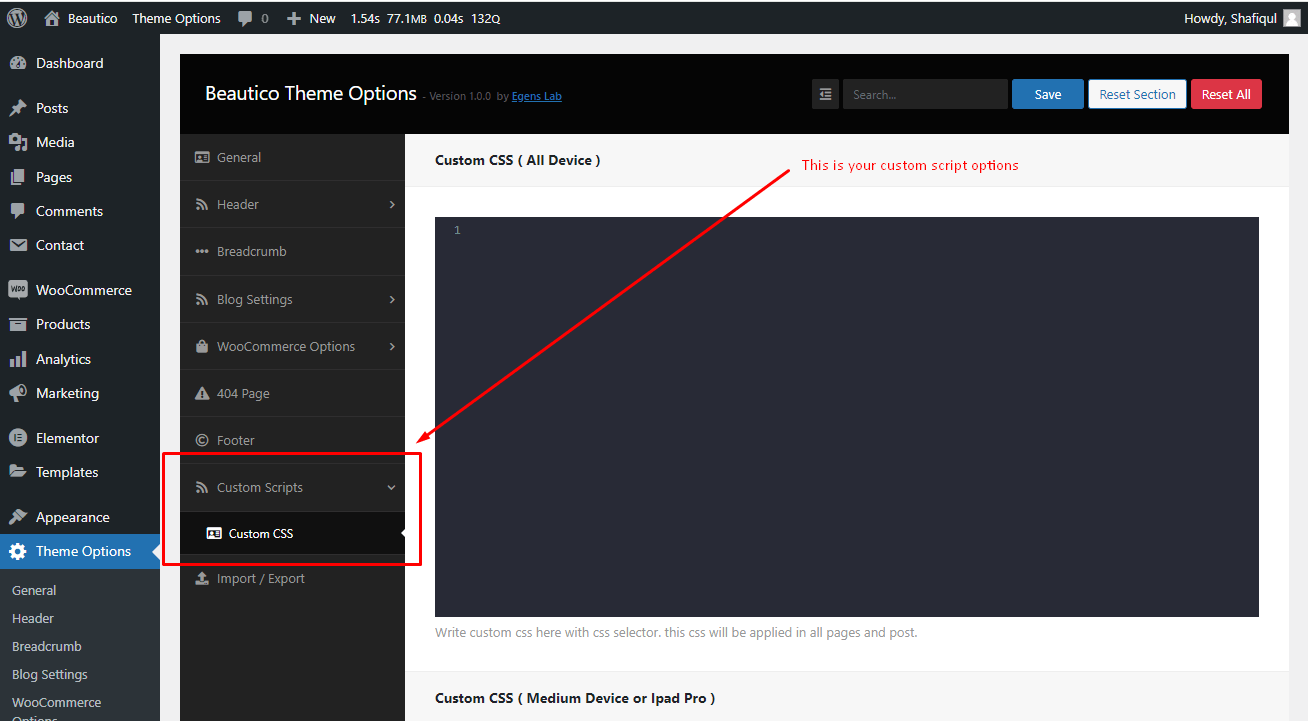The image size is (1308, 721).
Task: Open the General theme options section
Action: pos(292,157)
